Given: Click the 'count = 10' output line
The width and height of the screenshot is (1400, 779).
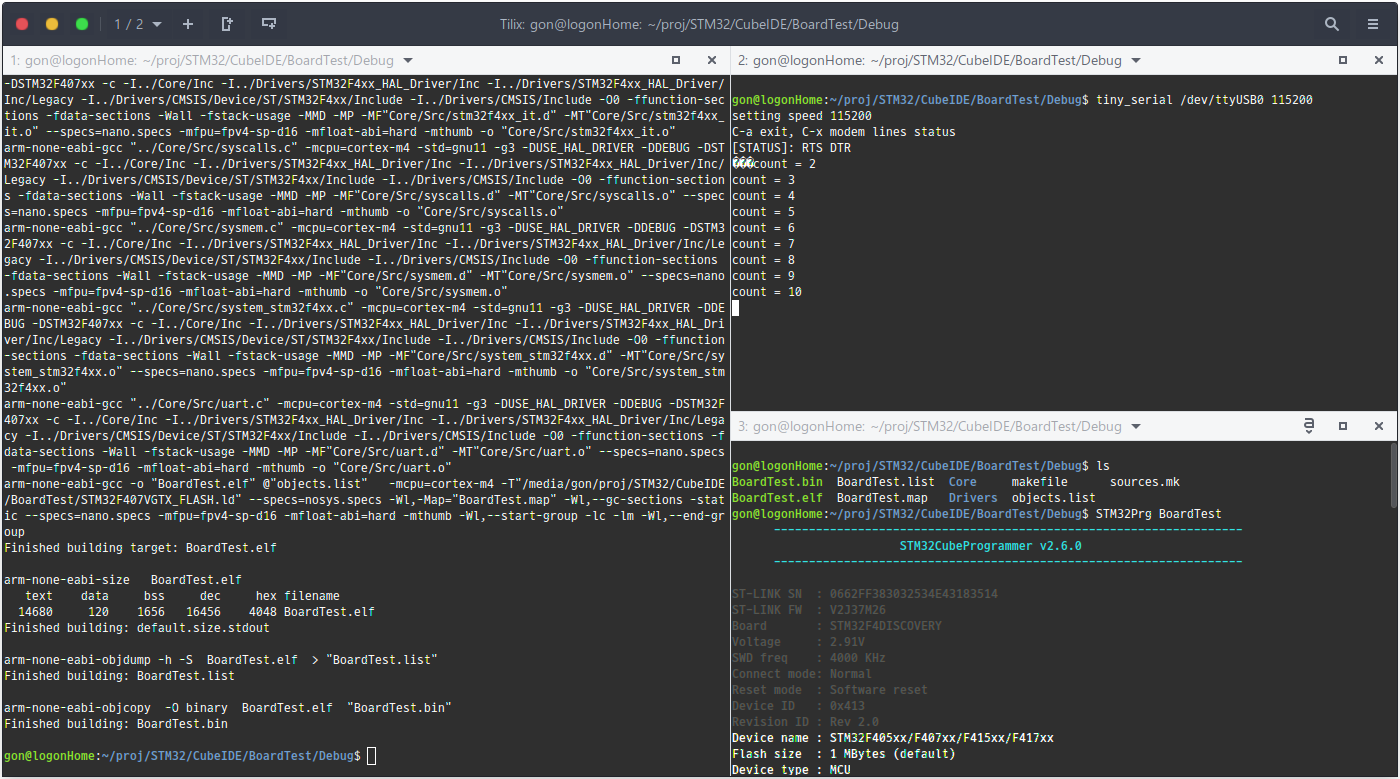Looking at the screenshot, I should click(767, 292).
